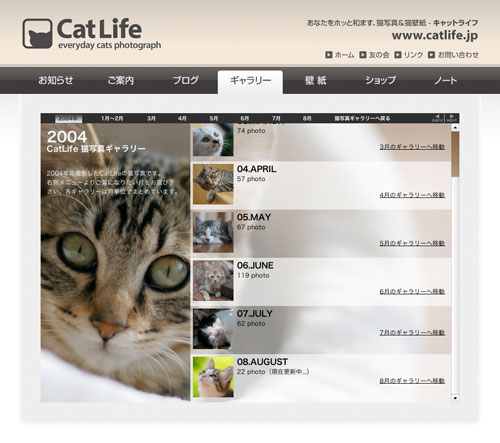Click 猫写真ギャラリーへ戻る in gallery bar
Screen dimensions: 500x443
362,118
